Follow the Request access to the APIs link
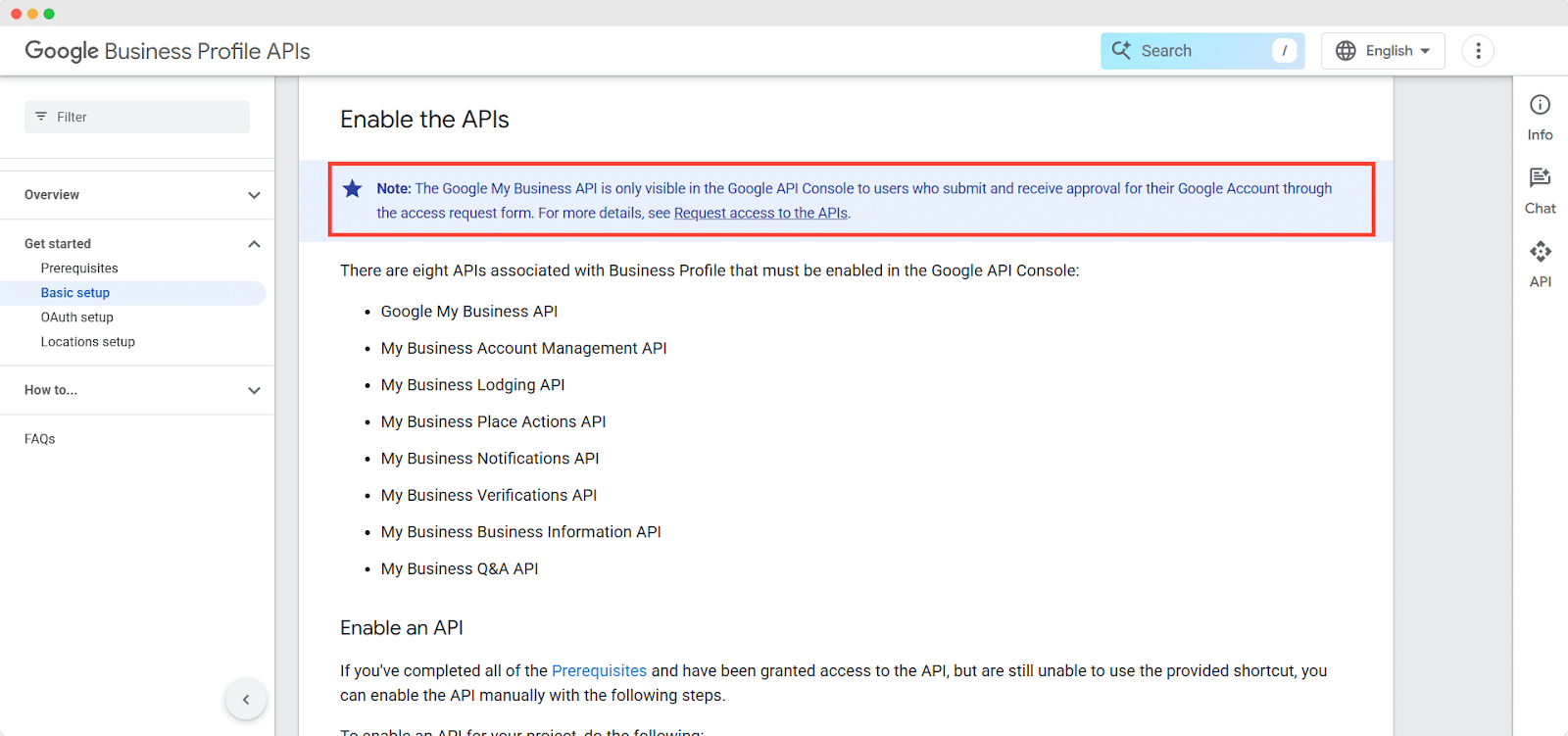The height and width of the screenshot is (736, 1568). point(760,213)
